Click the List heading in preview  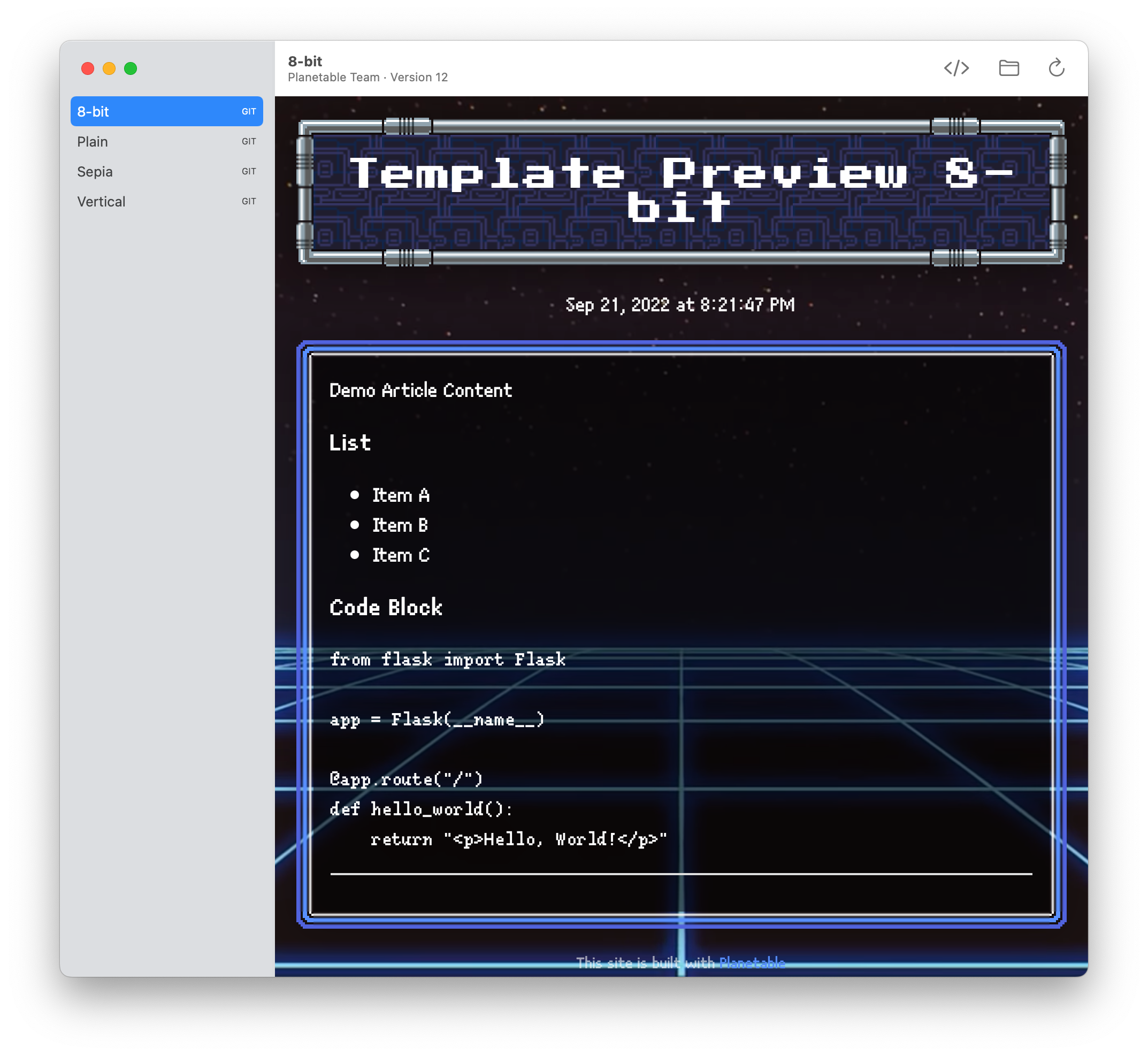click(x=350, y=443)
